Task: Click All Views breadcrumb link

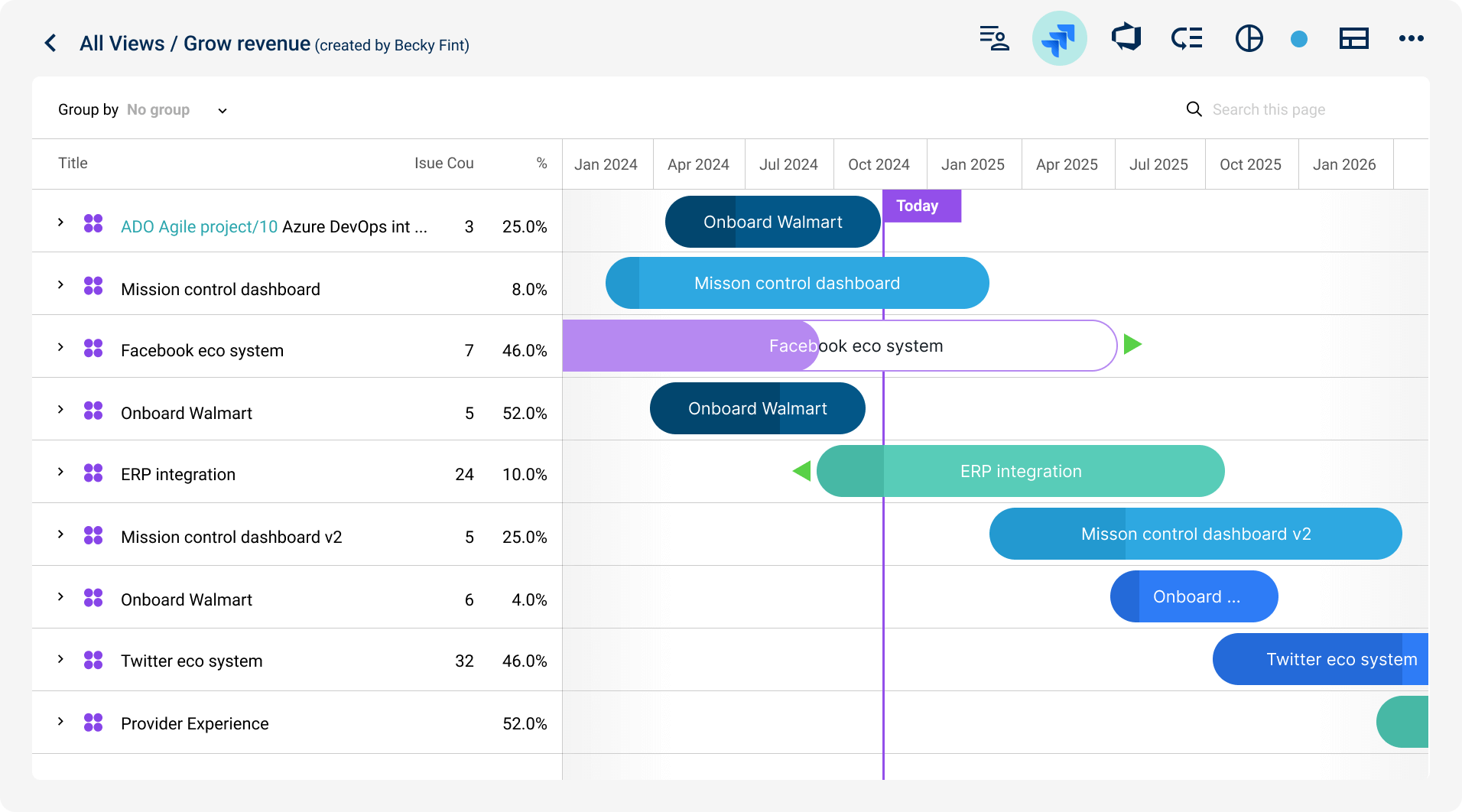Action: 122,44
